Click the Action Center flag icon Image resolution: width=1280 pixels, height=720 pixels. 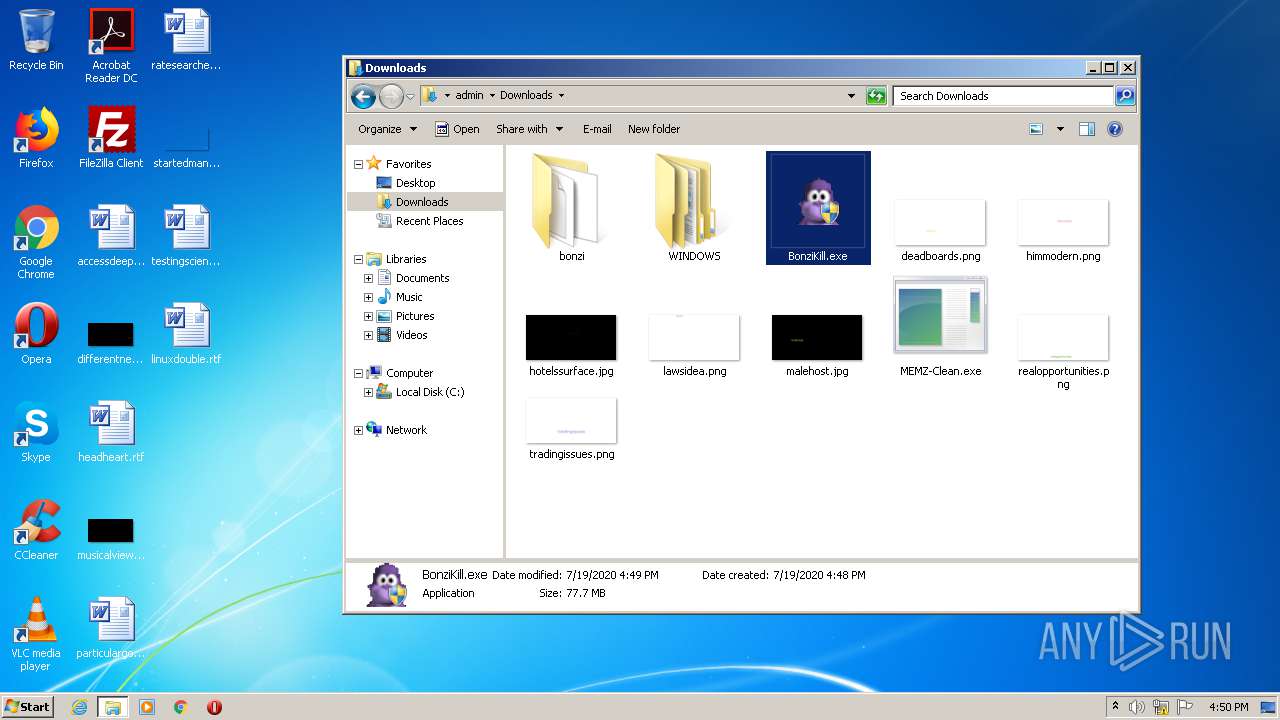(1185, 707)
